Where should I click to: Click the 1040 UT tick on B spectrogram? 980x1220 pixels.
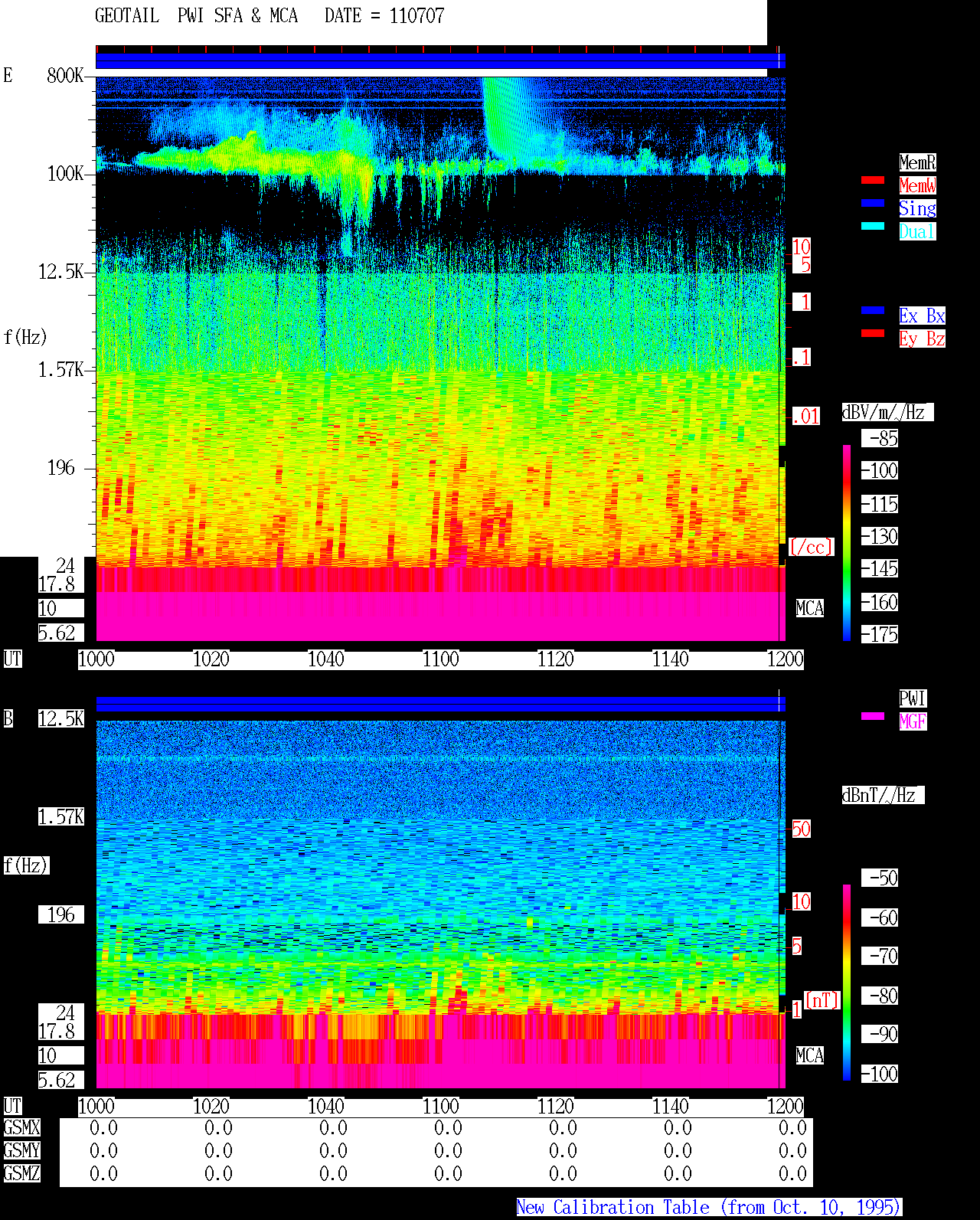pos(326,1107)
